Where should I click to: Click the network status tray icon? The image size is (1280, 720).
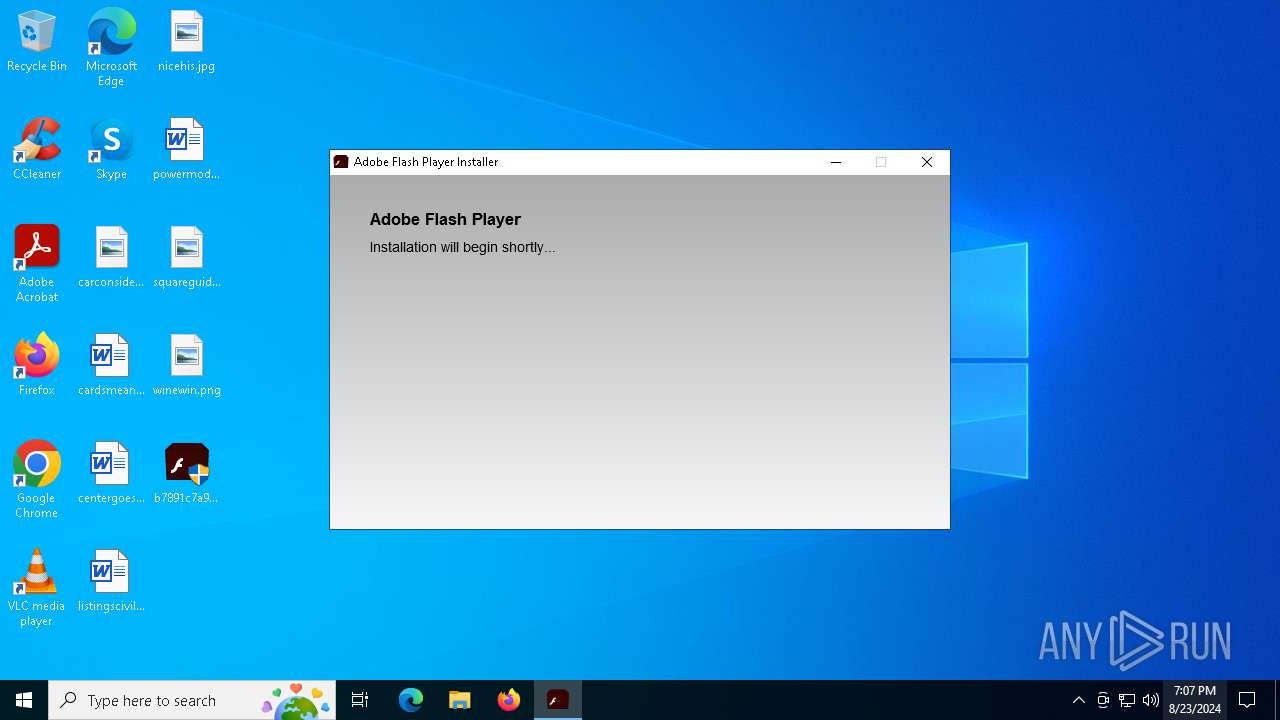1127,700
